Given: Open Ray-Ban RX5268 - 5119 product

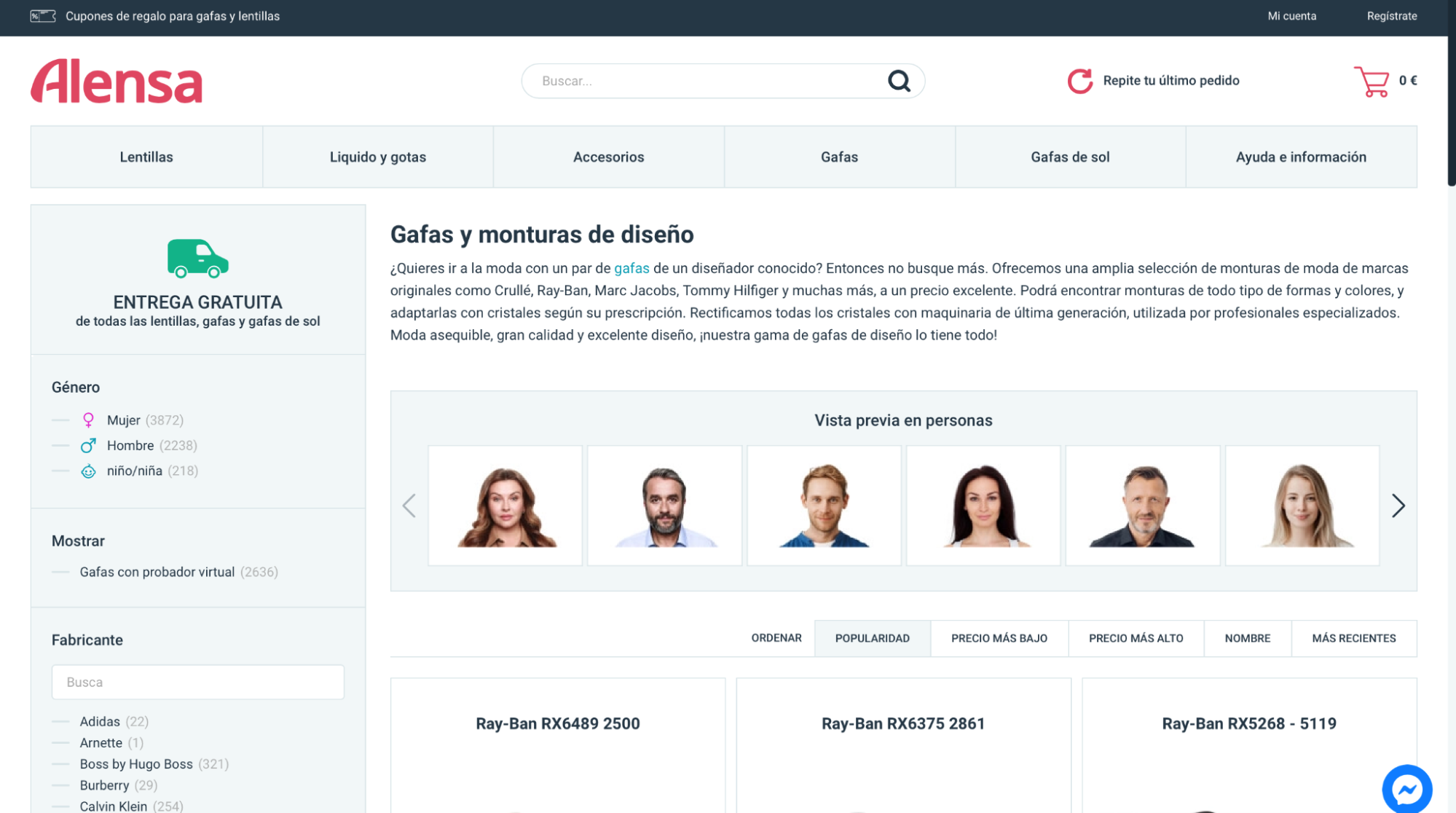Looking at the screenshot, I should (x=1249, y=723).
